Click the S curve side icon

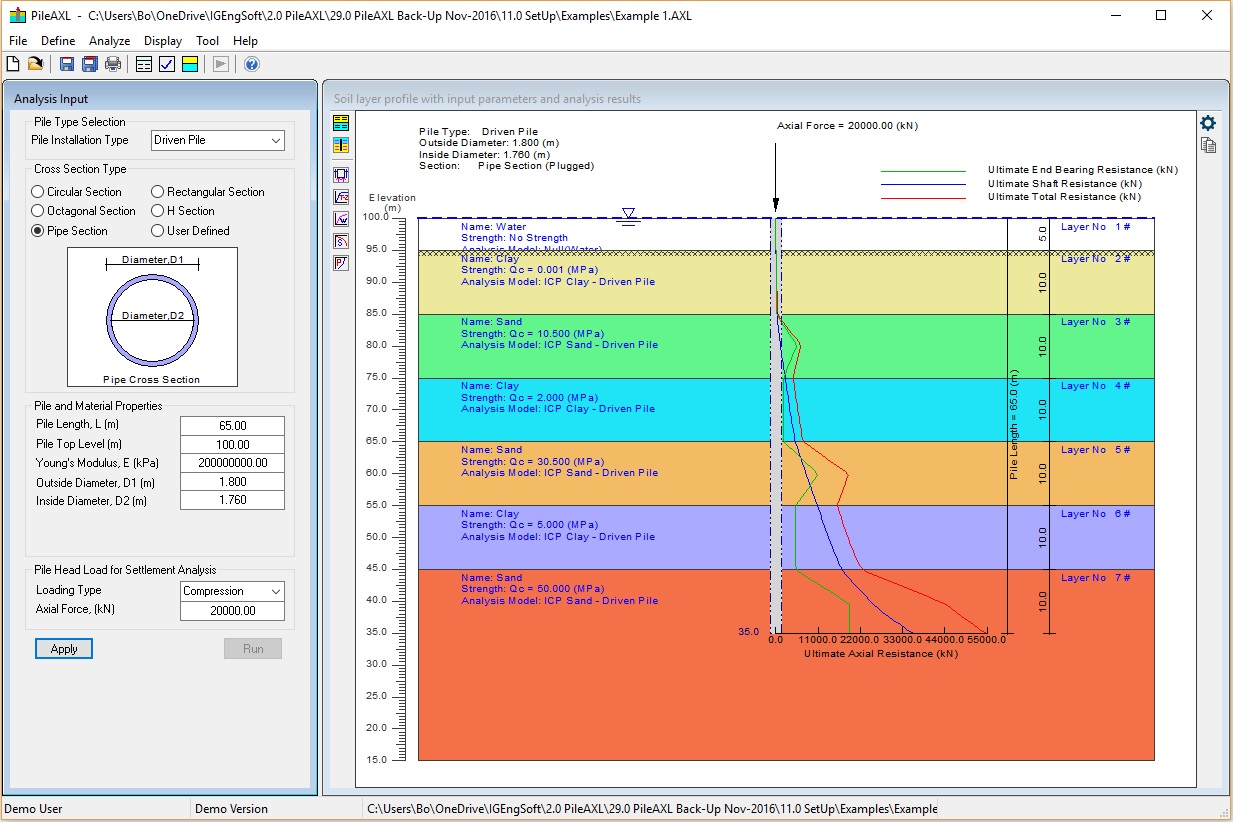point(342,240)
